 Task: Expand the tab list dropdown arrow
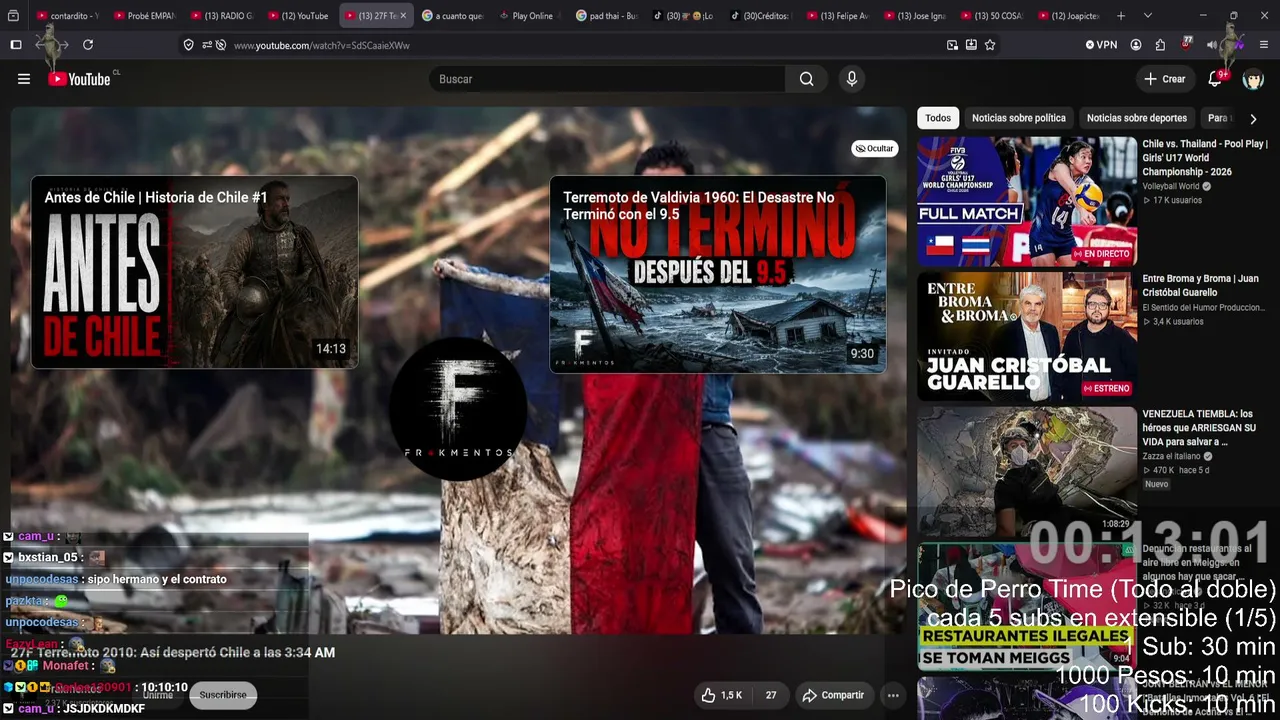[1147, 16]
